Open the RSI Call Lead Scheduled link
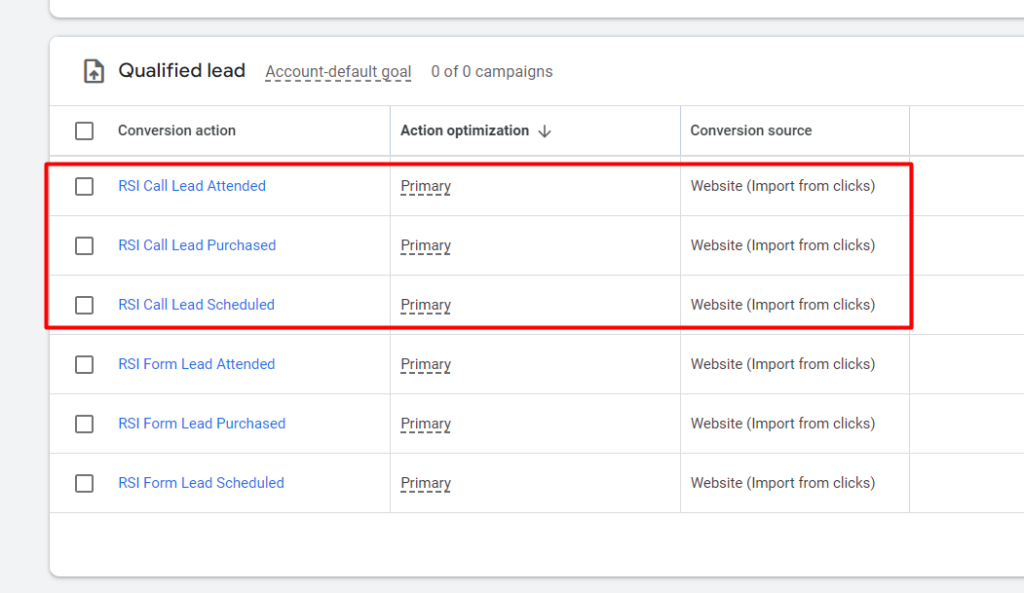The height and width of the screenshot is (593, 1024). click(197, 304)
